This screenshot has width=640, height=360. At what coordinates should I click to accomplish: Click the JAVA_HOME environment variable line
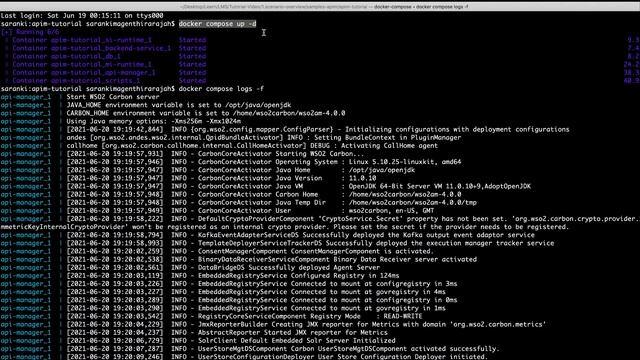[146, 105]
